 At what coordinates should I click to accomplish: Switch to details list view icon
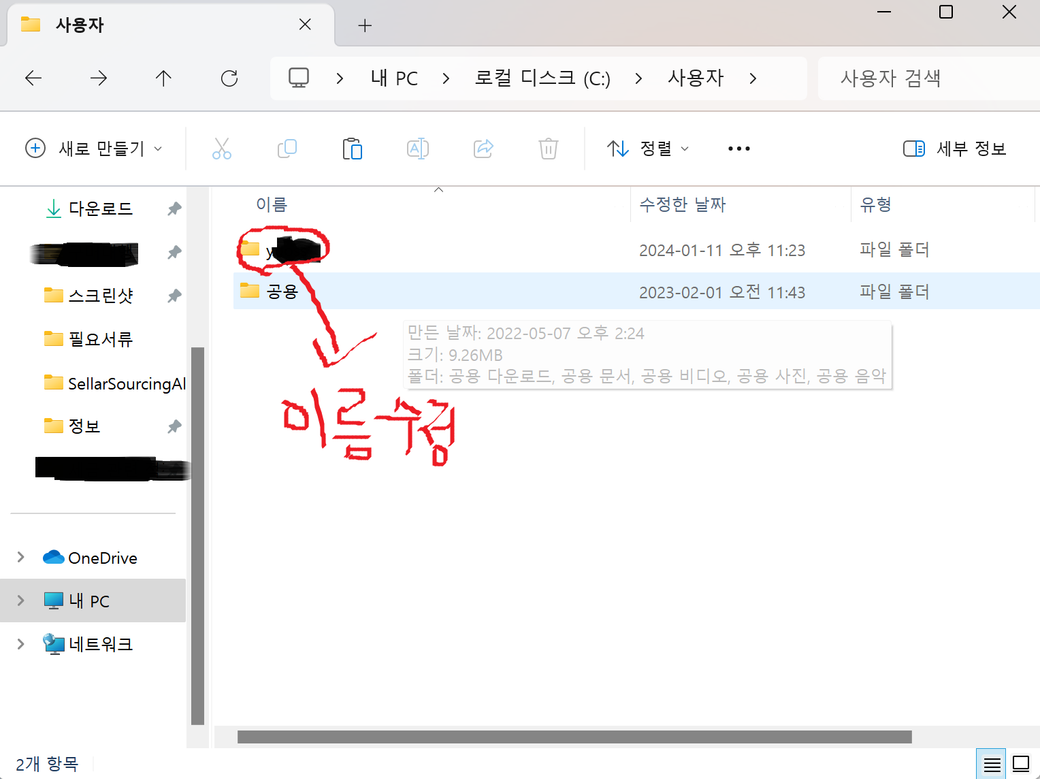tap(992, 764)
